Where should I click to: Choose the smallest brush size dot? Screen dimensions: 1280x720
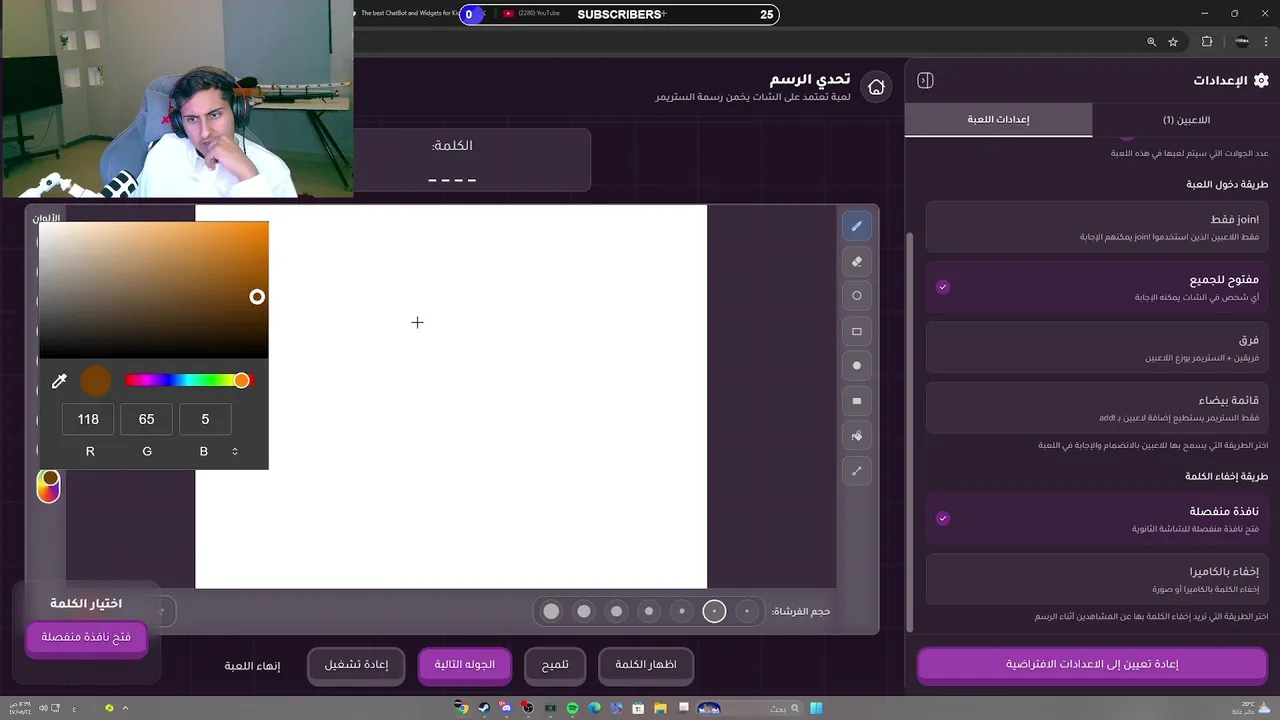(747, 611)
